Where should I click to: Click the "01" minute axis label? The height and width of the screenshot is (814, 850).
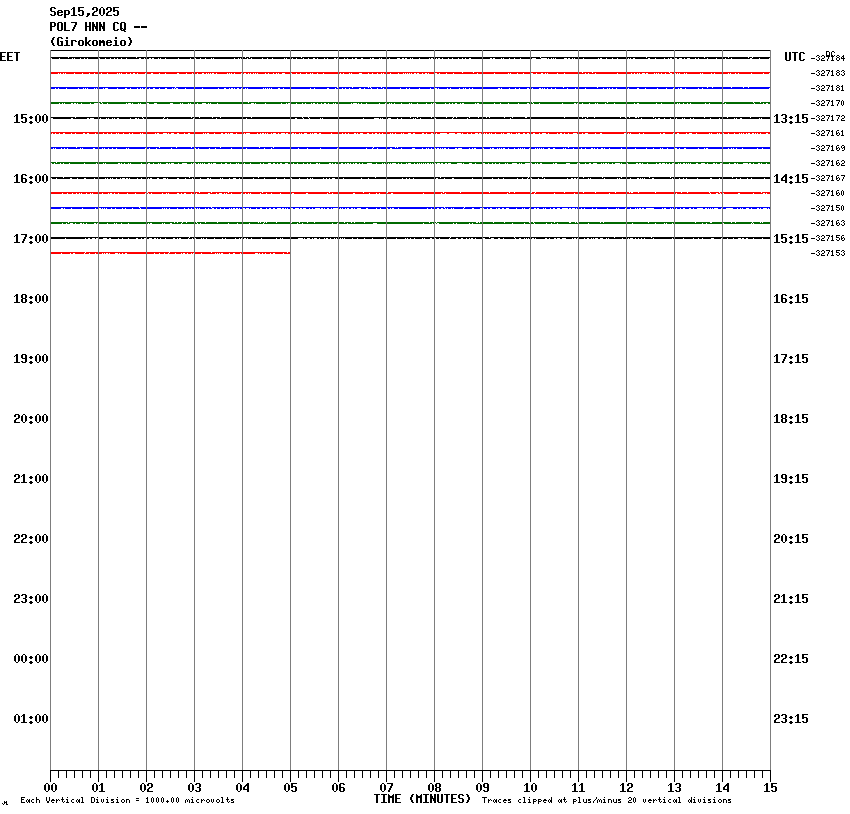pyautogui.click(x=98, y=788)
